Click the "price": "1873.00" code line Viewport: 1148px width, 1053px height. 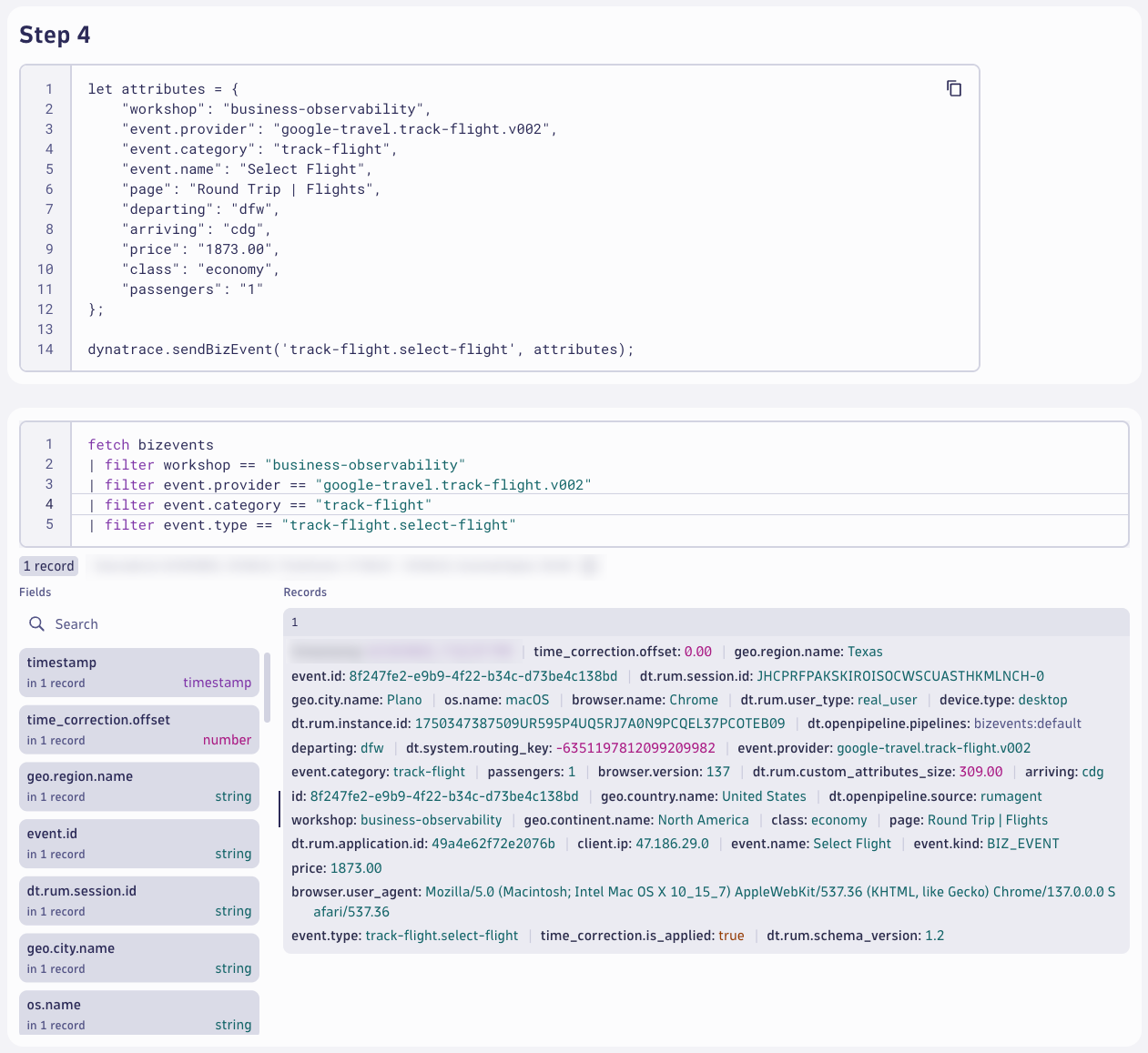tap(200, 249)
